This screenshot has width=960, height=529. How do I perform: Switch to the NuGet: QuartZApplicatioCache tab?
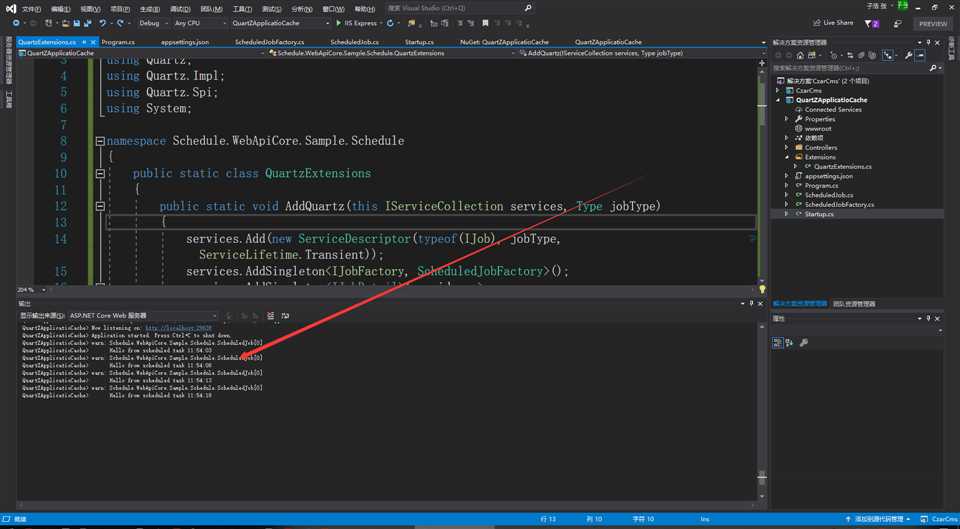point(504,42)
